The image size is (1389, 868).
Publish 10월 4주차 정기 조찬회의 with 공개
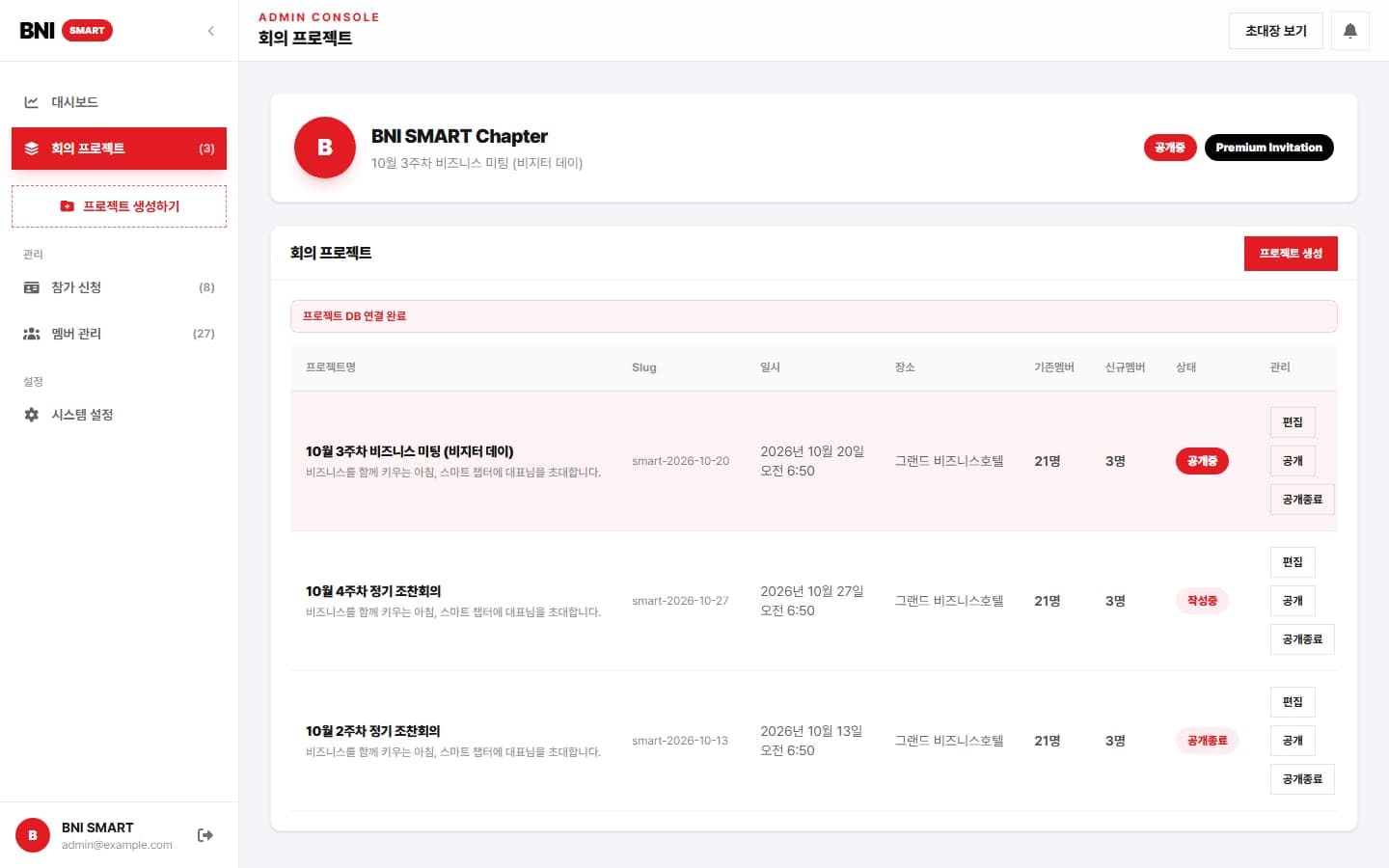pyautogui.click(x=1293, y=601)
